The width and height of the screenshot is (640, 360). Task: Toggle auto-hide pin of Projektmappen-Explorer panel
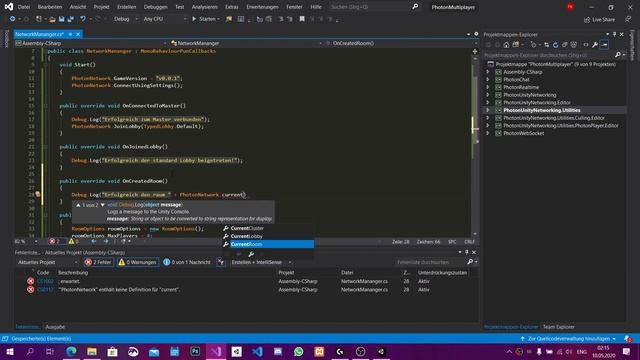(x=614, y=34)
